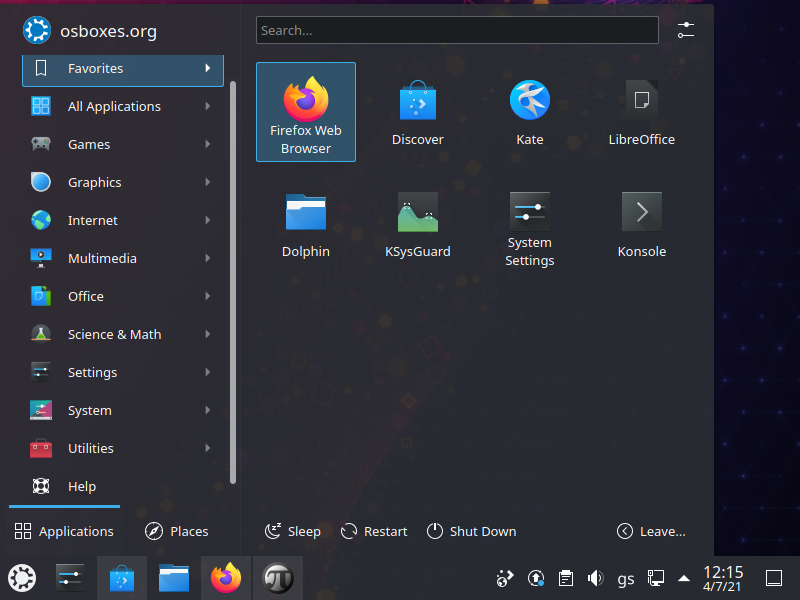Open the Internet category
The width and height of the screenshot is (800, 600).
122,221
